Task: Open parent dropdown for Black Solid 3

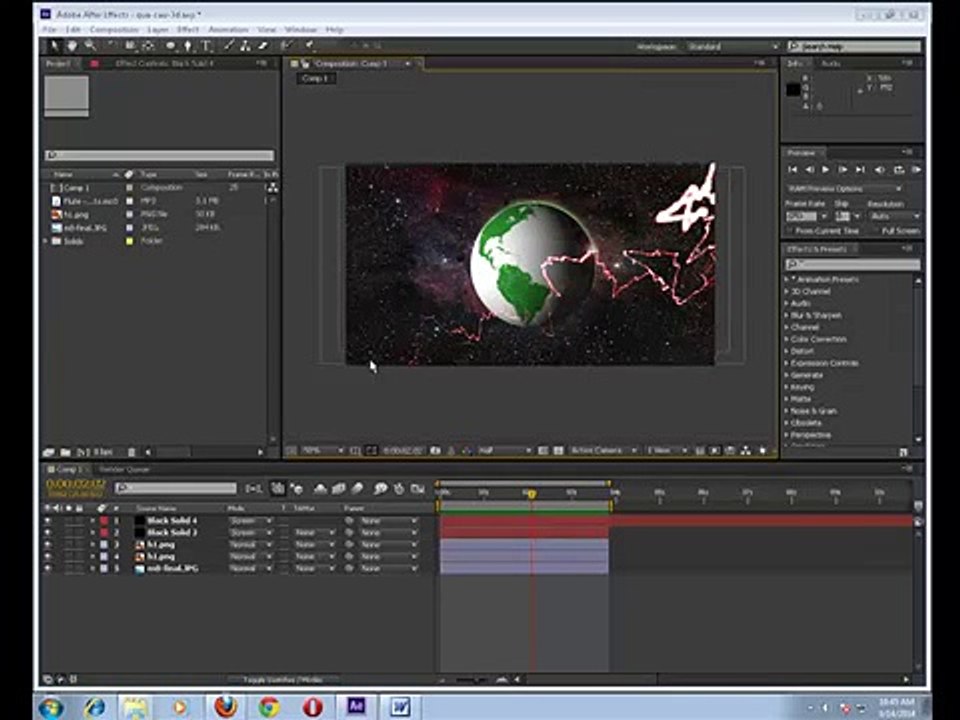Action: click(389, 533)
